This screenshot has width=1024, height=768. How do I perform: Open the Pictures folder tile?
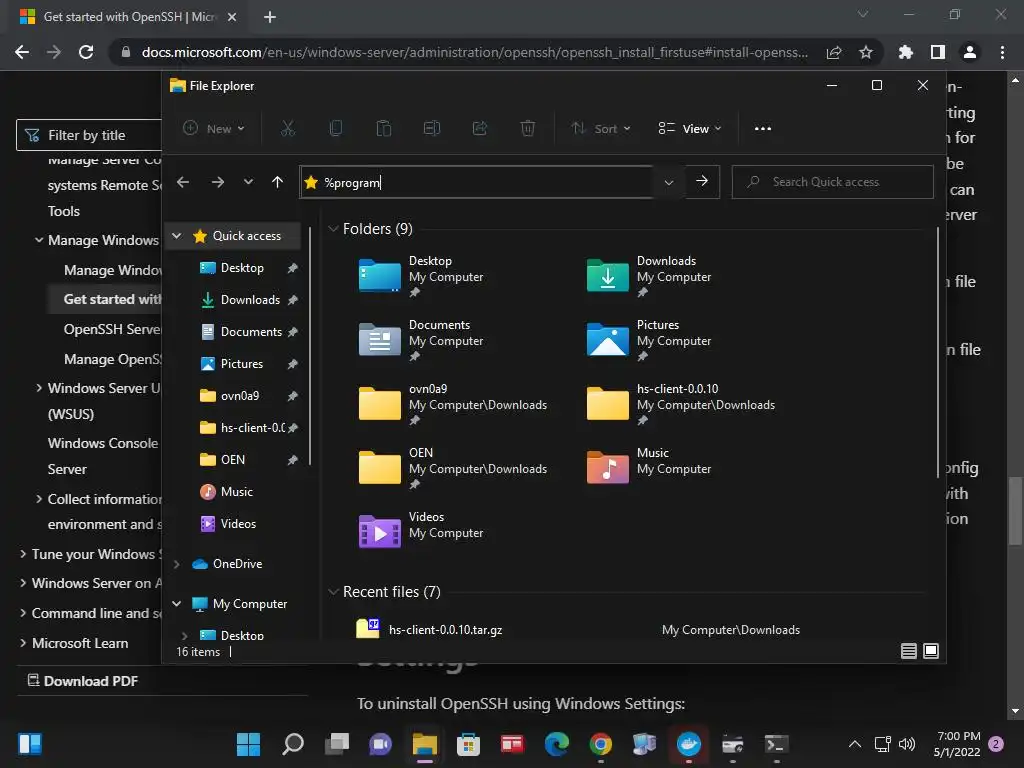tap(648, 339)
